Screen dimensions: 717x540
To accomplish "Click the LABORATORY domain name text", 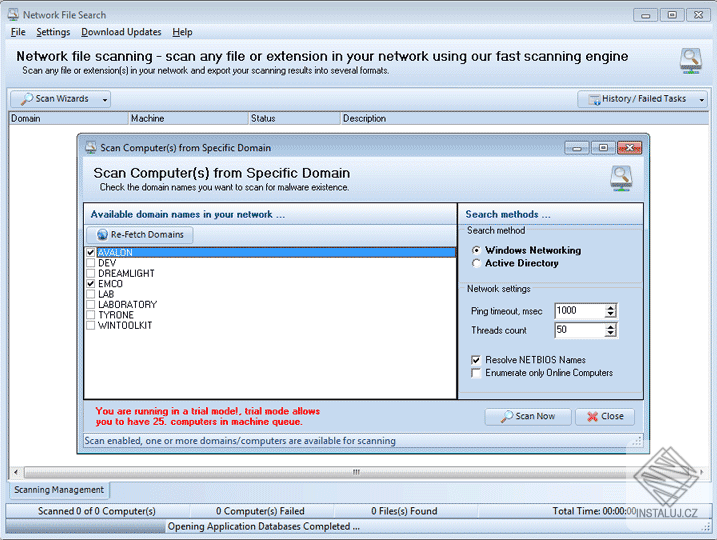I will 128,305.
